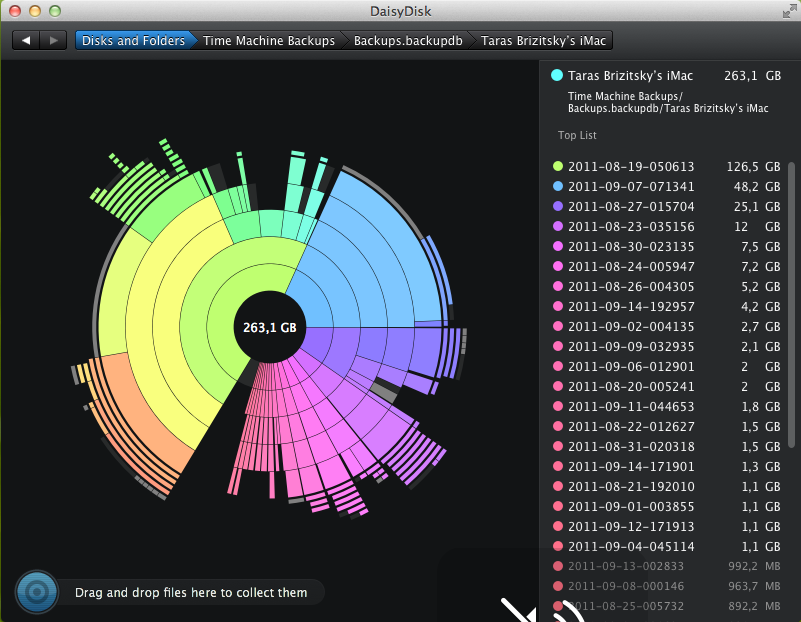Select the 2011-08-23-035156 list entry
Image resolution: width=801 pixels, height=622 pixels.
point(667,226)
